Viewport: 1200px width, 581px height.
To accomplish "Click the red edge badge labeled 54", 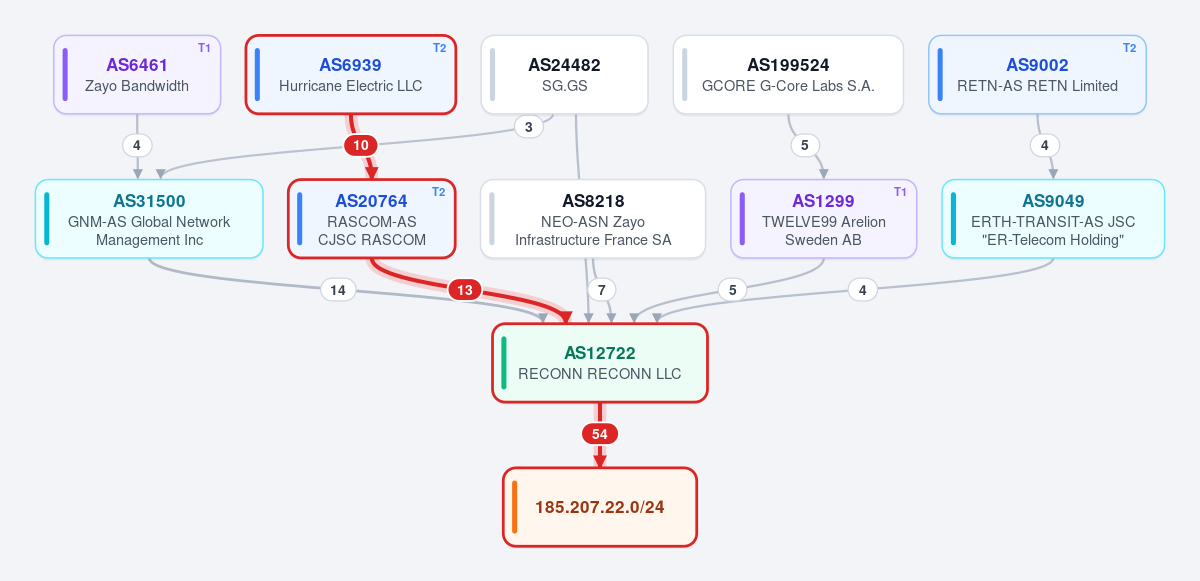I will pos(600,434).
